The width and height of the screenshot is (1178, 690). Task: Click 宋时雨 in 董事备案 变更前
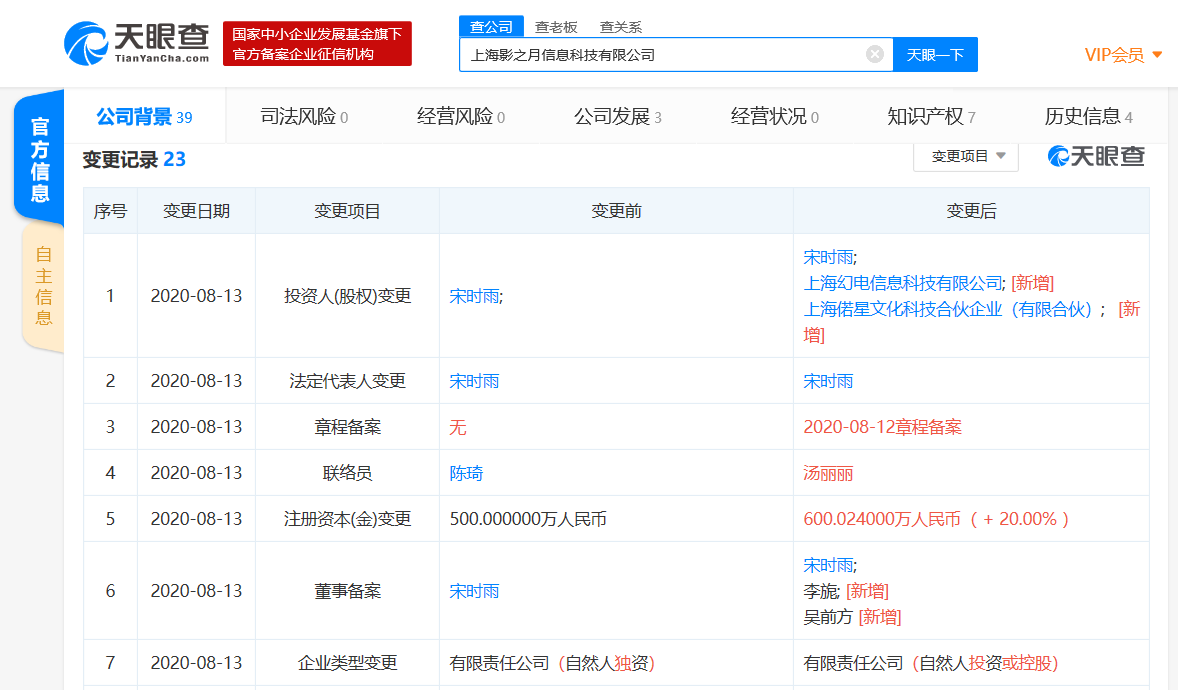[x=474, y=592]
